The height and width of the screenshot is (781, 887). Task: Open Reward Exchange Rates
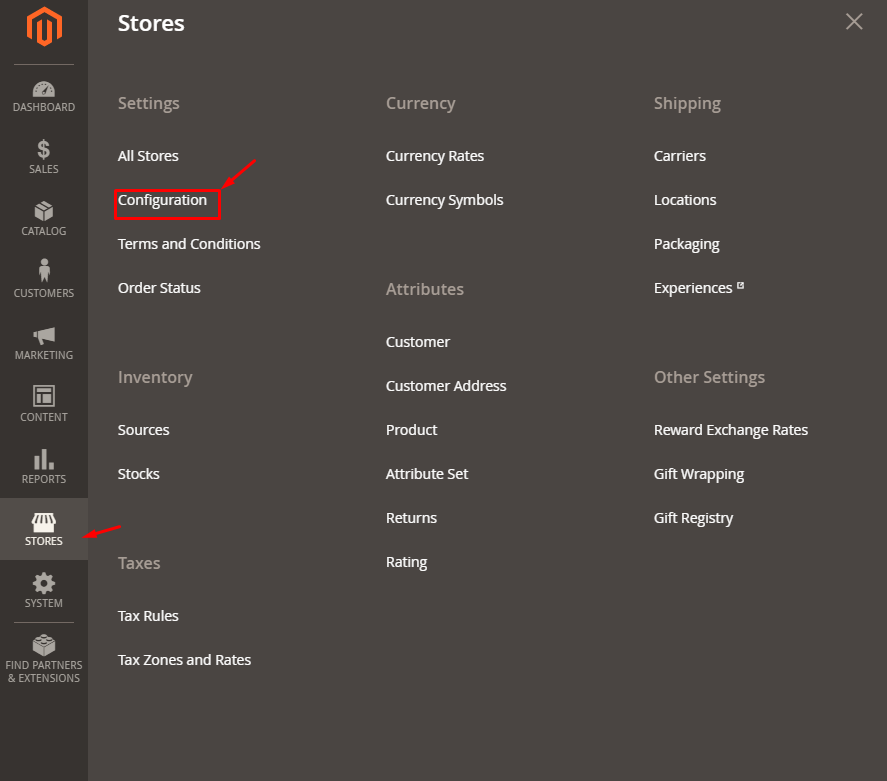point(731,430)
